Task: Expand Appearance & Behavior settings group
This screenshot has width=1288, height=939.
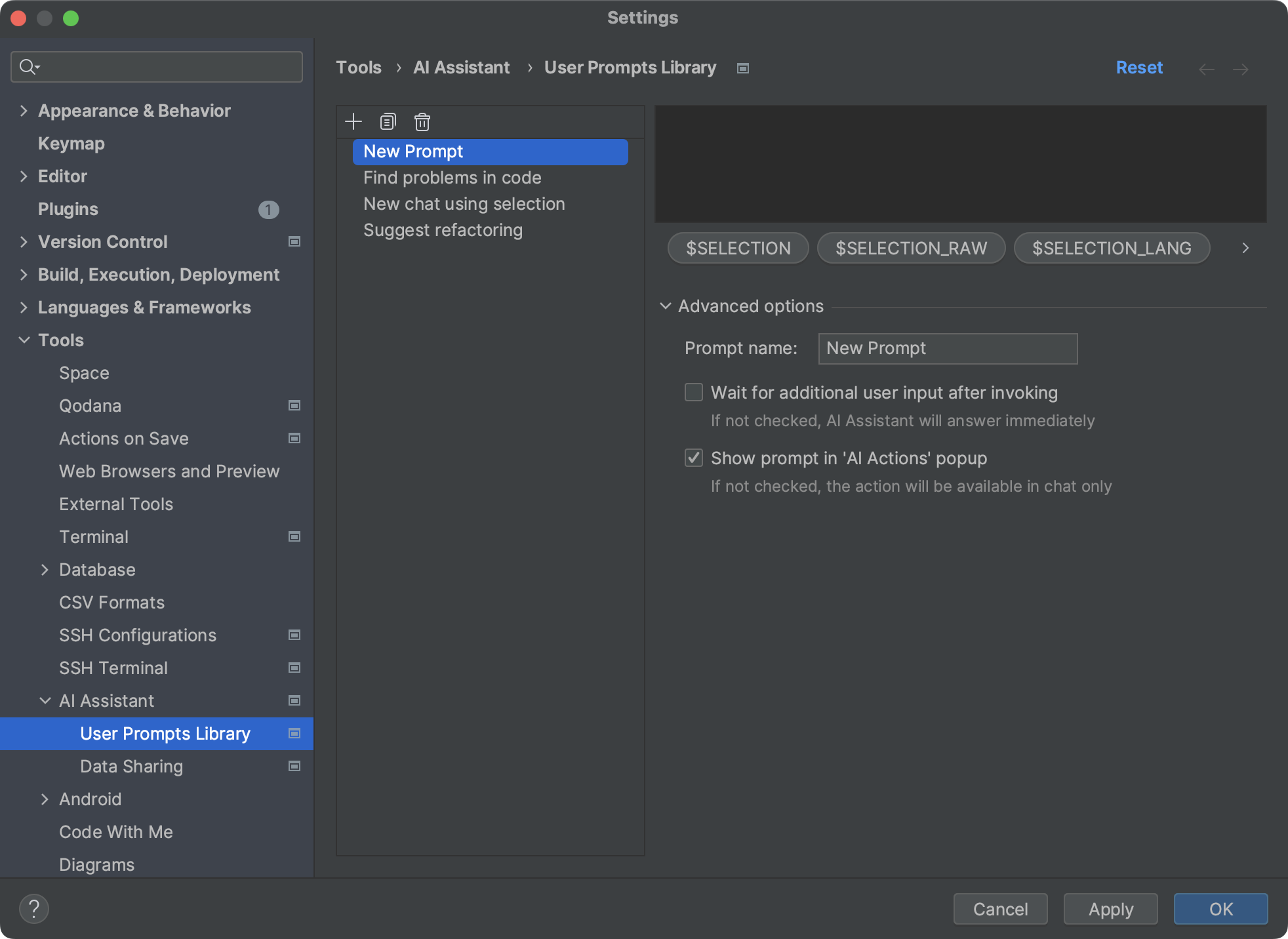Action: coord(24,111)
